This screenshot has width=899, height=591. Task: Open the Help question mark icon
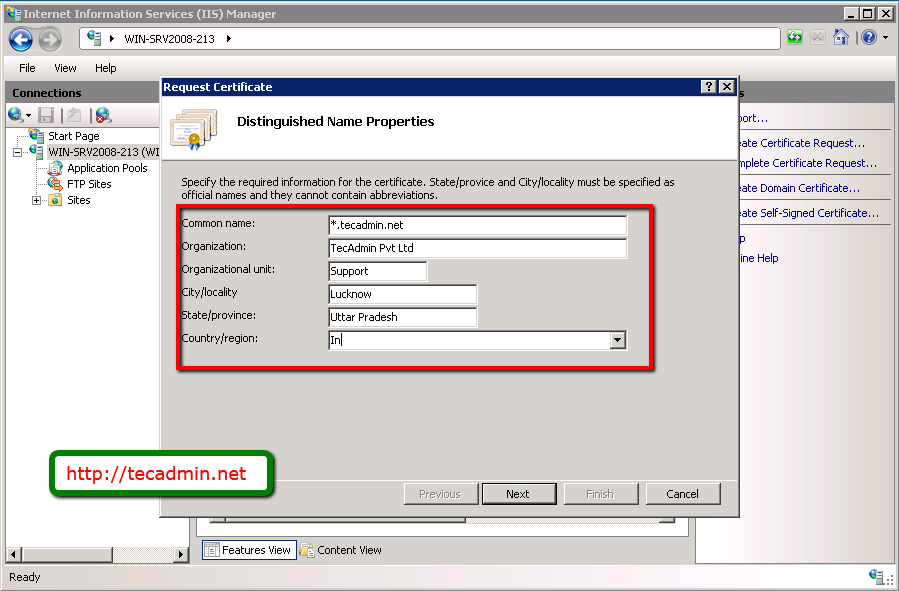869,38
